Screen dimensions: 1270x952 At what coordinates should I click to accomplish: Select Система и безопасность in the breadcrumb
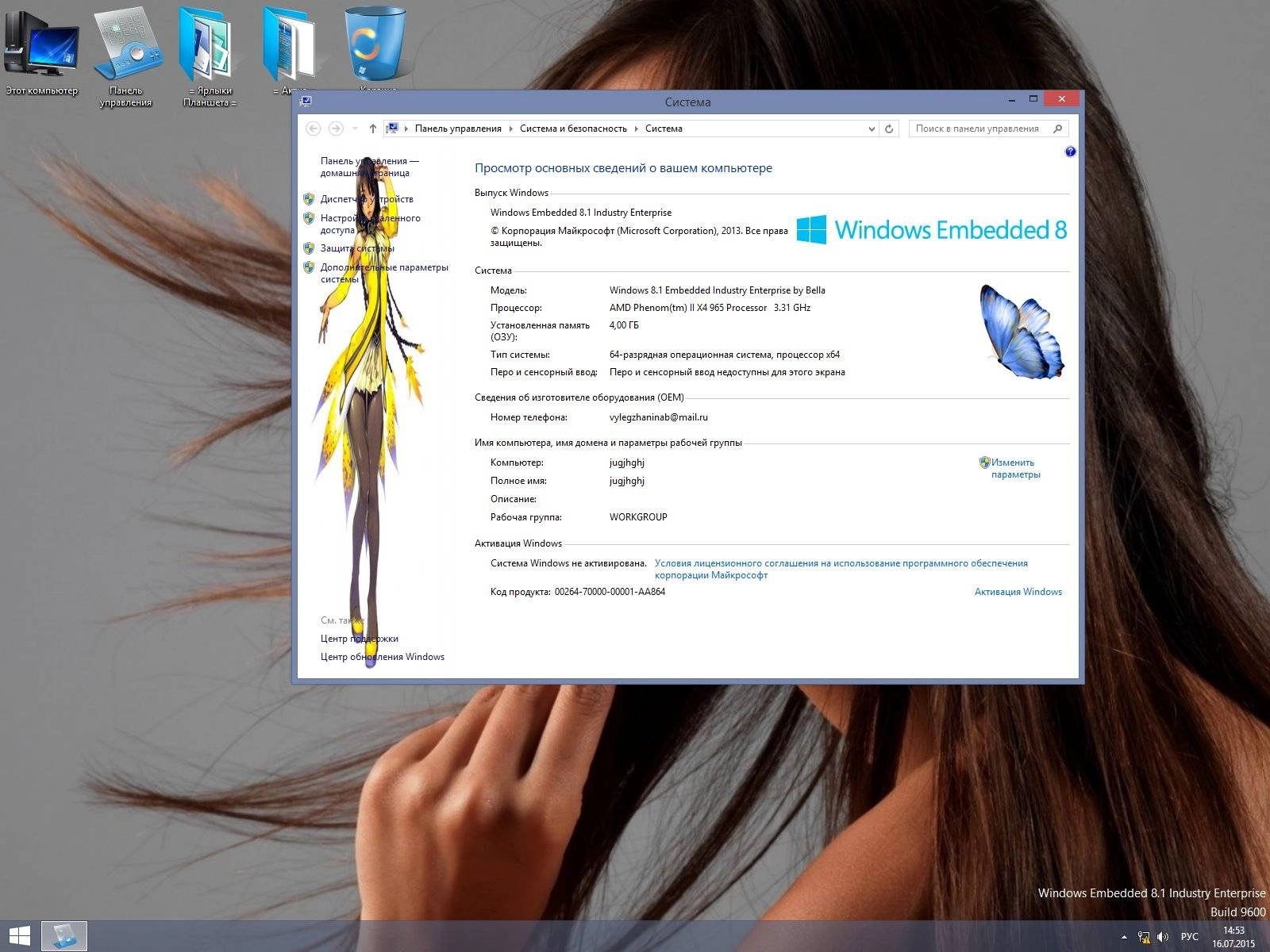[x=573, y=129]
